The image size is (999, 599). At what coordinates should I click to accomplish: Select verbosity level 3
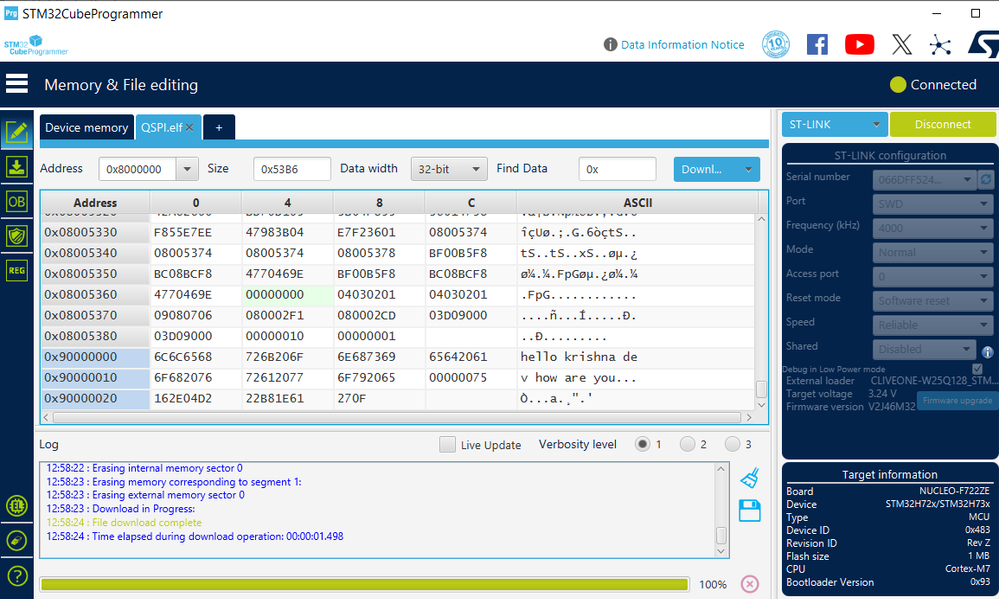[x=732, y=444]
